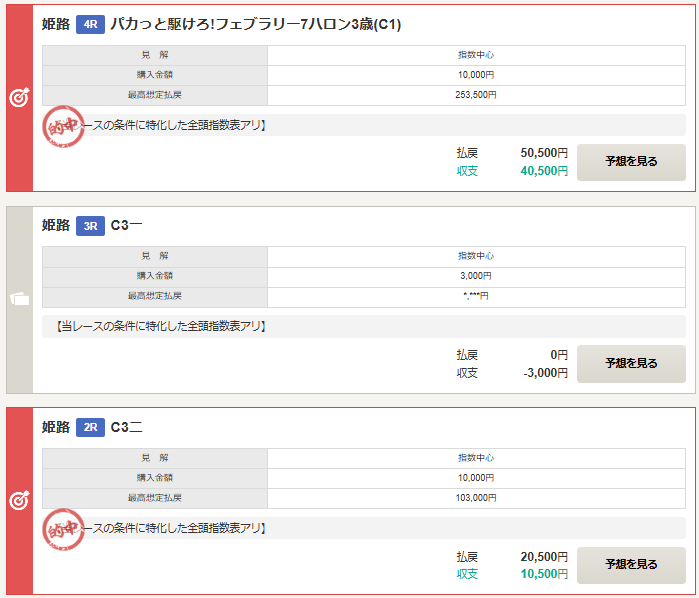Select the 指数中心 cell in the 4R card
Viewport: 699px width, 598px height.
(476, 55)
